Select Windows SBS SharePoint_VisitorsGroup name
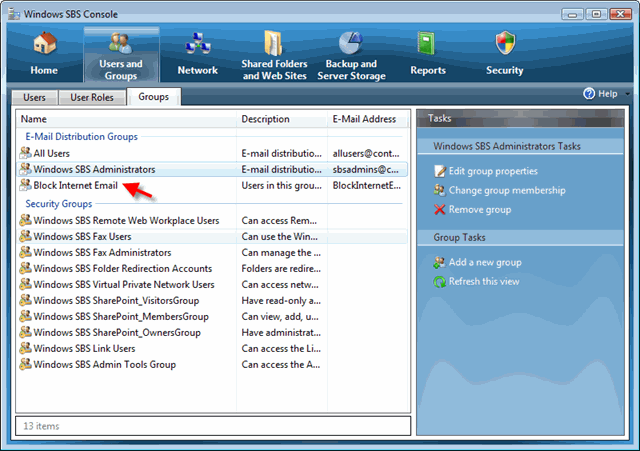Viewport: 640px width, 451px height. point(116,300)
